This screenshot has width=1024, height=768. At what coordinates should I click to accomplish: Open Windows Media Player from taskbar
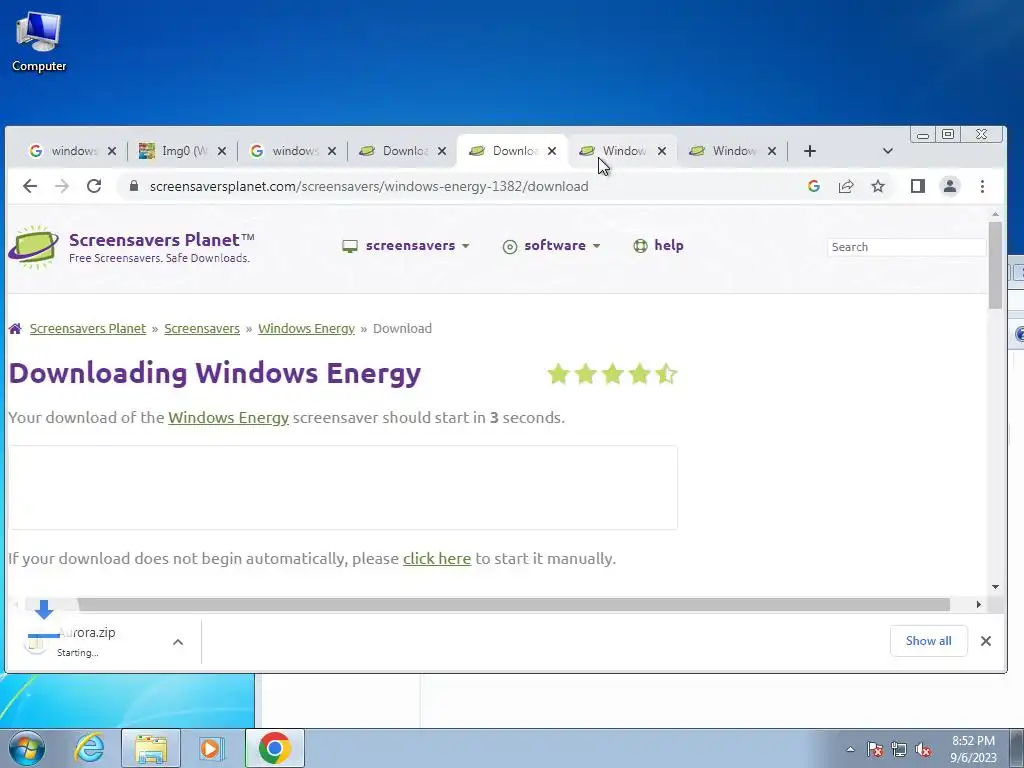coord(211,748)
